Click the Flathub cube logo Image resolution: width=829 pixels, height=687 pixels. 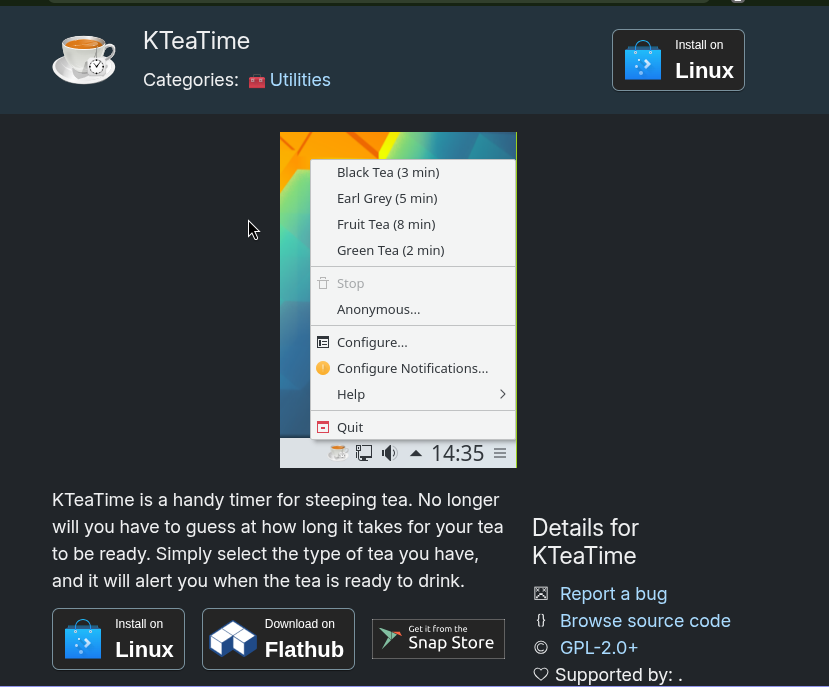pos(233,639)
